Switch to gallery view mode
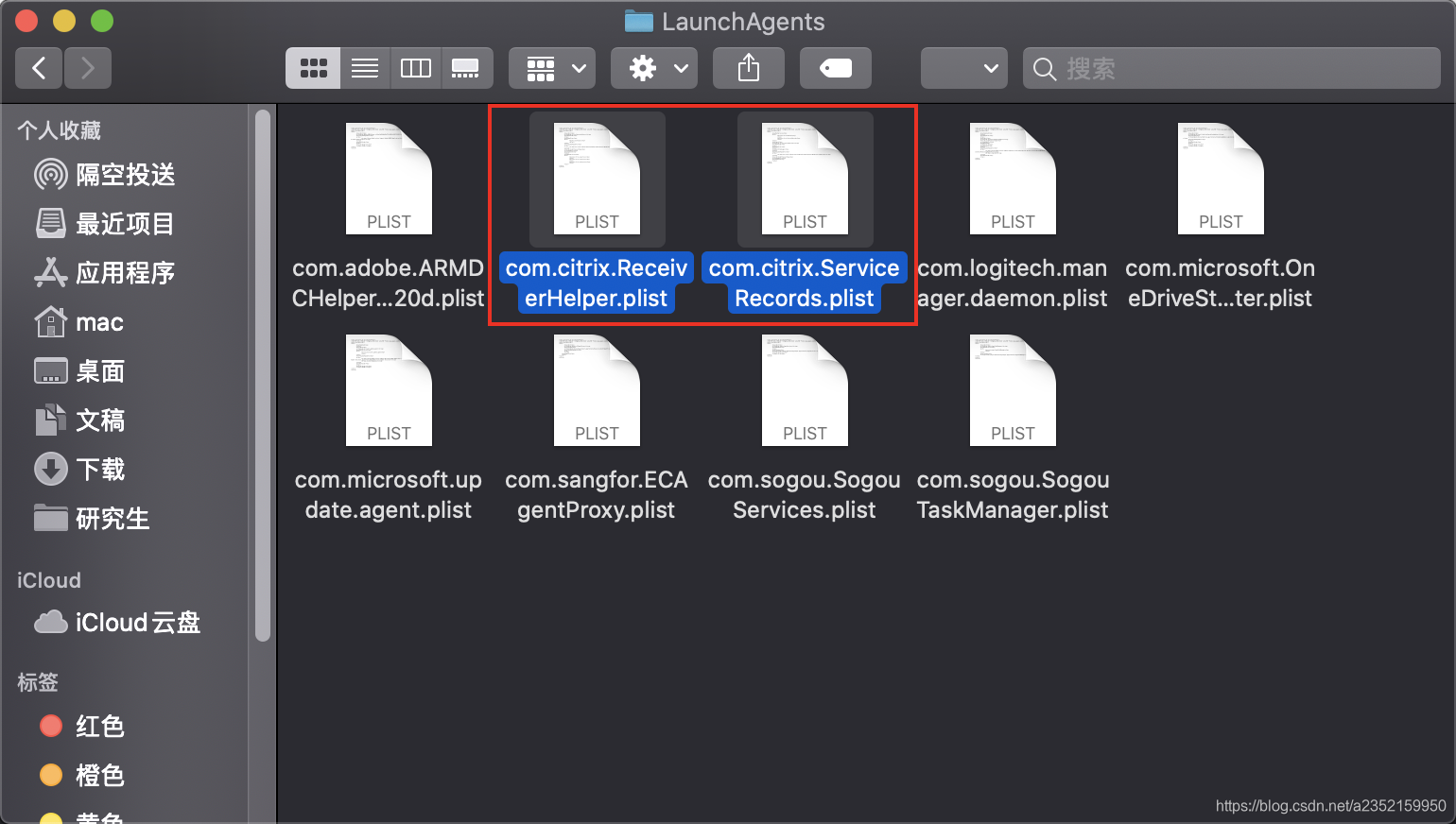Viewport: 1456px width, 824px height. [465, 68]
